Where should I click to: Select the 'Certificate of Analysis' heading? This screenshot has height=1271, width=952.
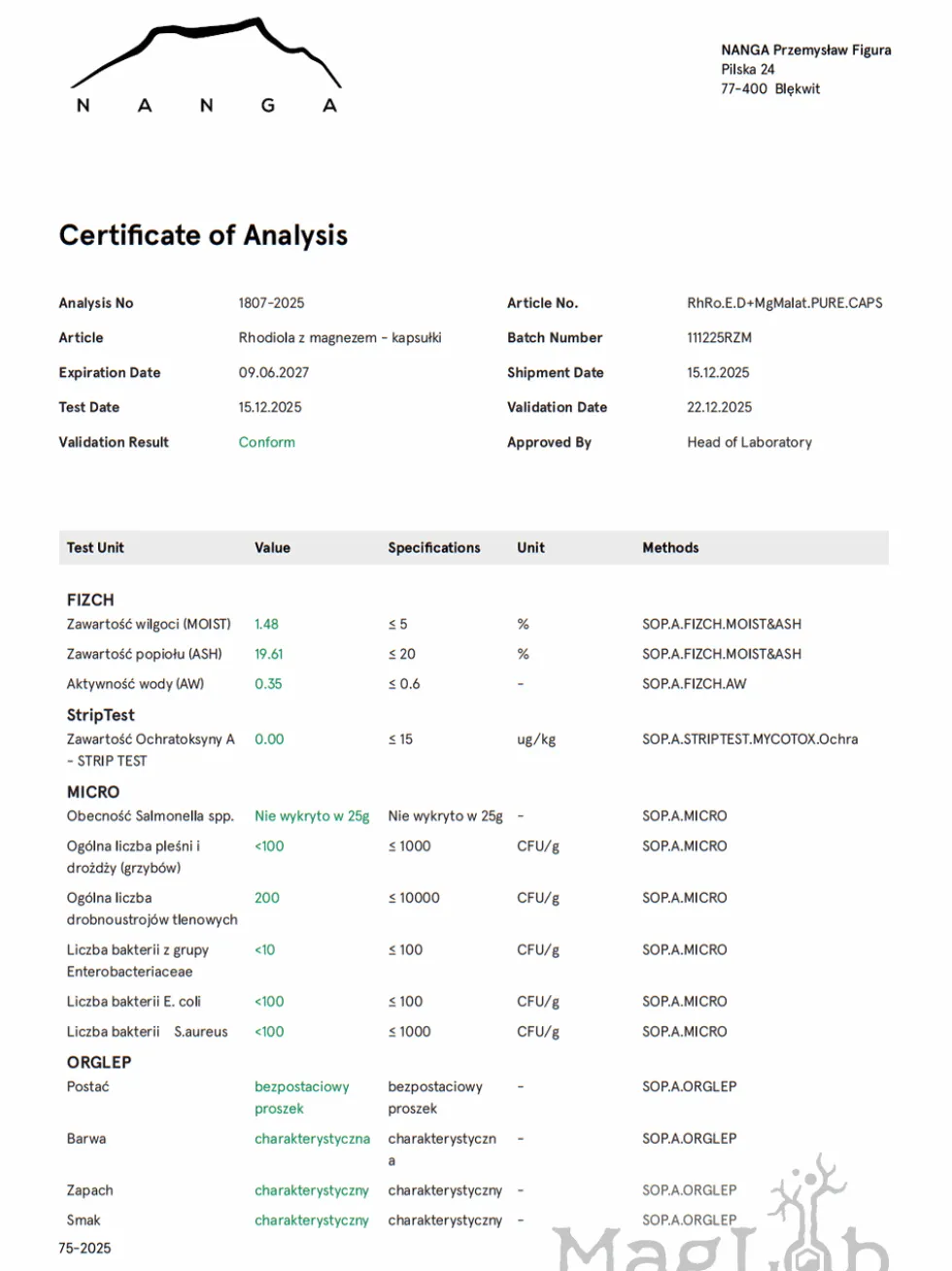[203, 235]
